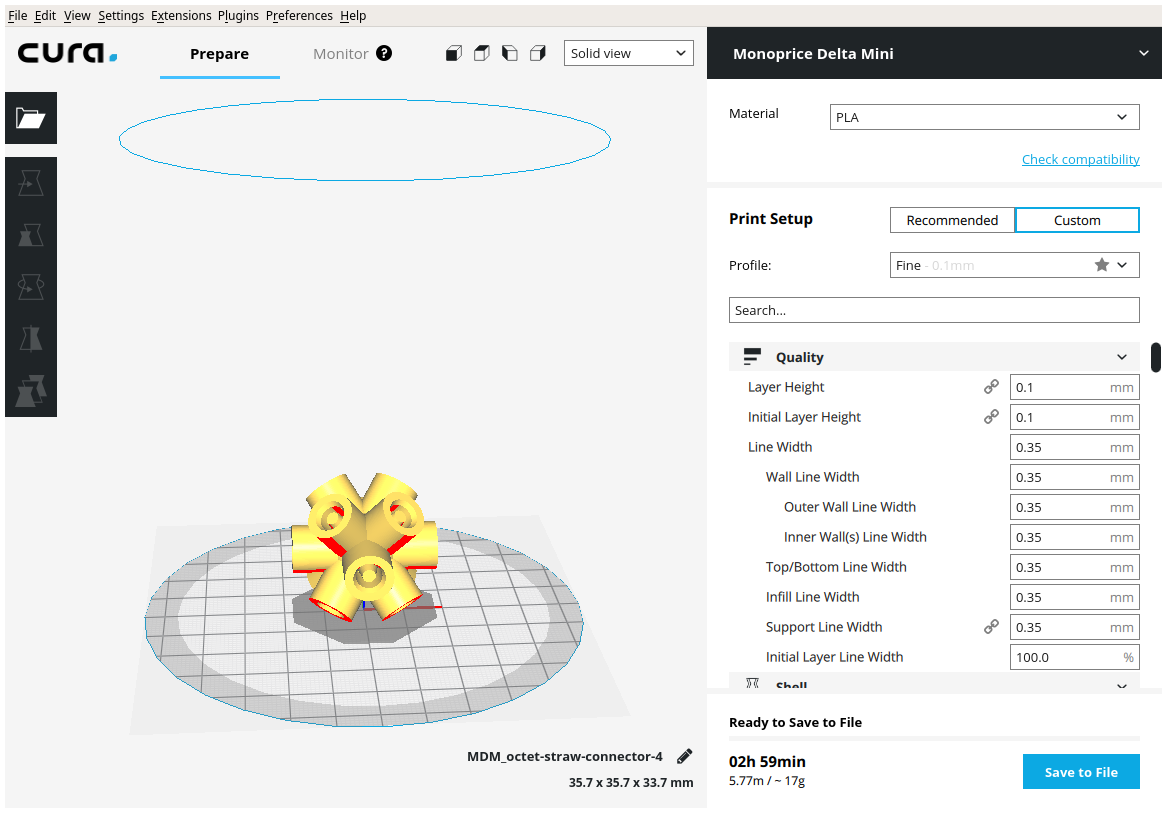Open the PLA material dropdown
Image resolution: width=1171 pixels, height=817 pixels.
pyautogui.click(x=984, y=117)
